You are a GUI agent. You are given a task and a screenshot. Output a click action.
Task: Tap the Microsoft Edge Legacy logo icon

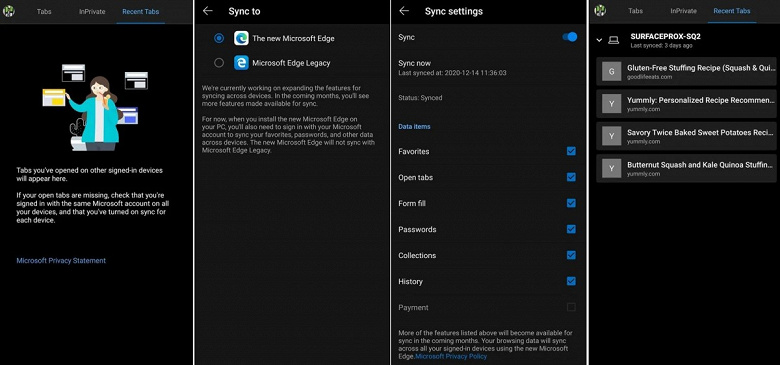pos(241,63)
